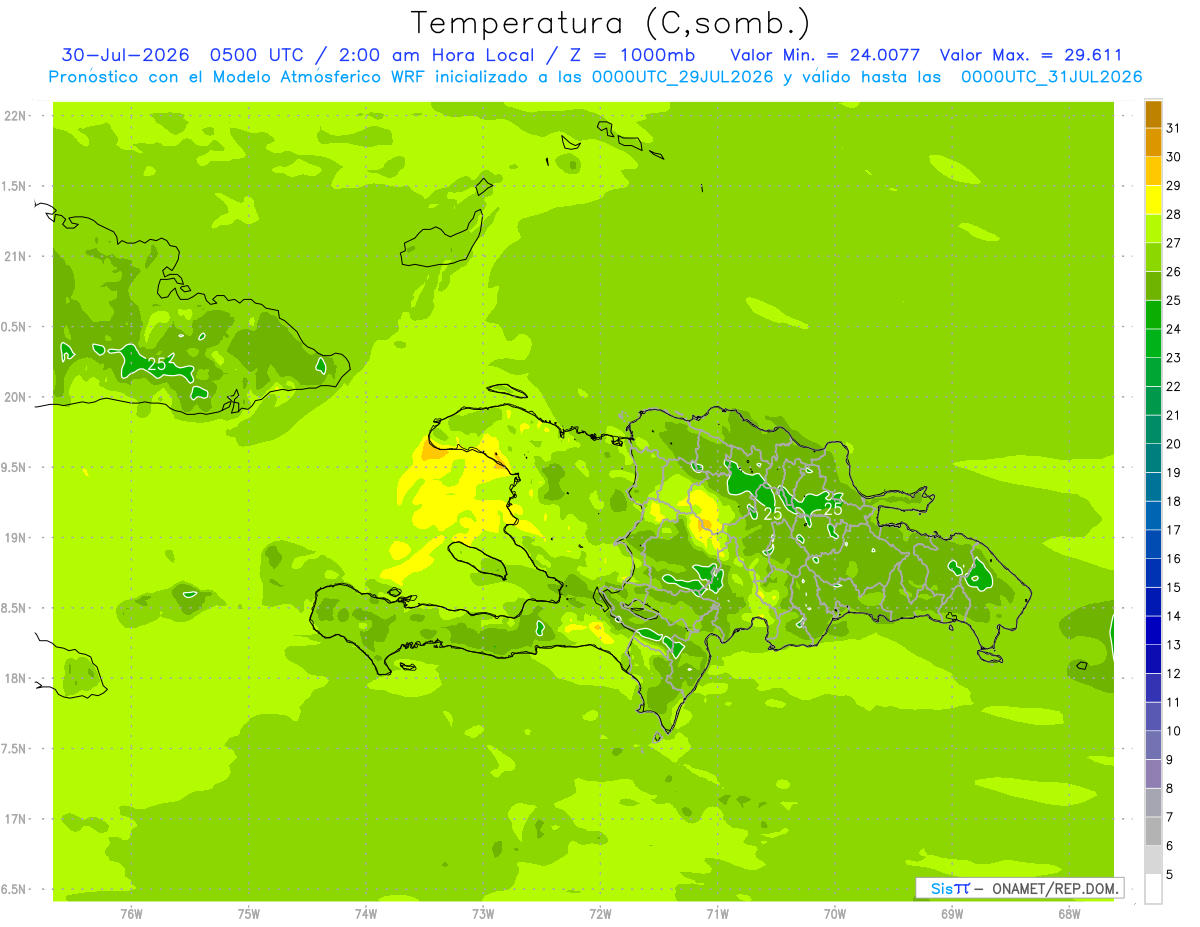
Task: Click the "Sistt" logo text
Action: tap(950, 888)
